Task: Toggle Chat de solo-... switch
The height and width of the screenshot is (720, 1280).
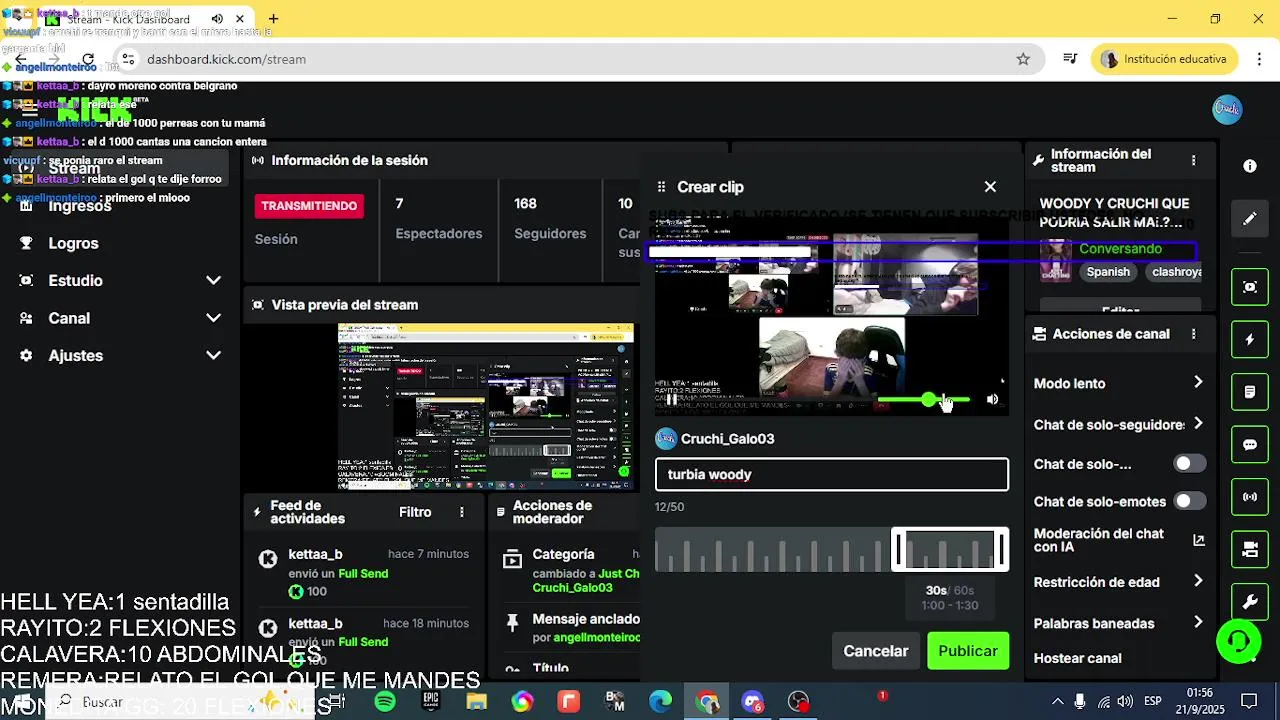Action: [1189, 464]
